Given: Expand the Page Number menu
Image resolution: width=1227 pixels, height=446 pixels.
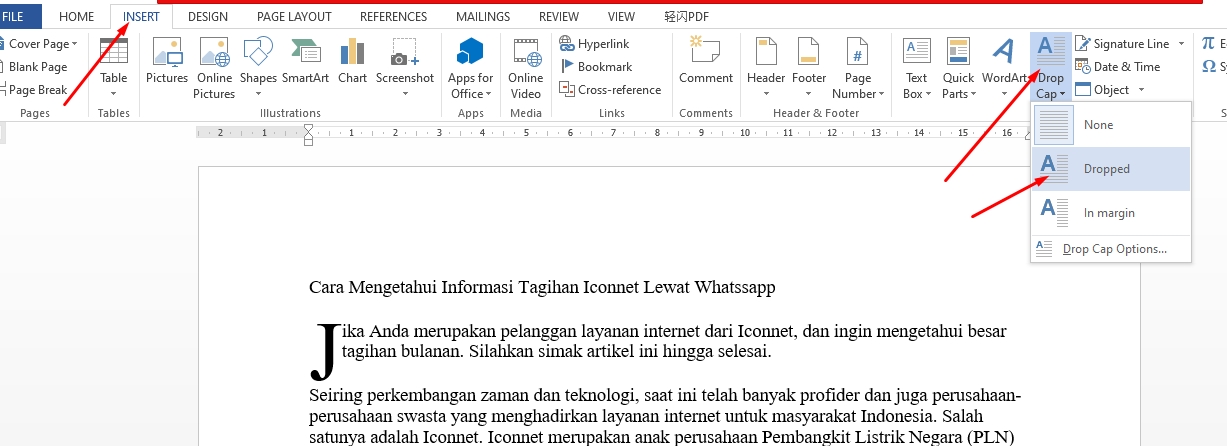Looking at the screenshot, I should coord(858,68).
